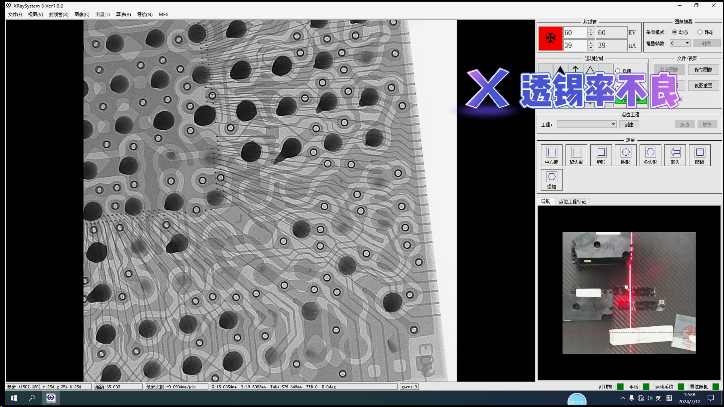This screenshot has width=724, height=407.
Task: Select the arrow insert tool icon
Action: click(x=675, y=154)
